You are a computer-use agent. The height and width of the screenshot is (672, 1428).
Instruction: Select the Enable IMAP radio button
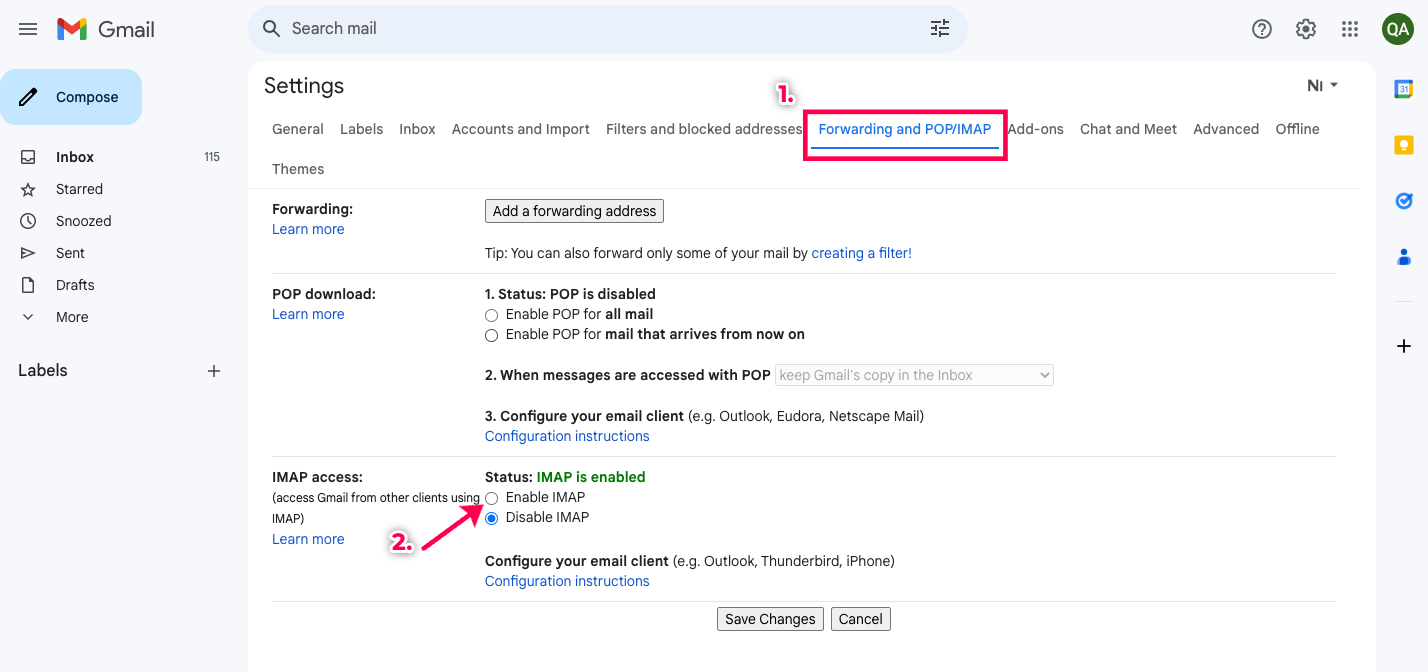click(491, 498)
